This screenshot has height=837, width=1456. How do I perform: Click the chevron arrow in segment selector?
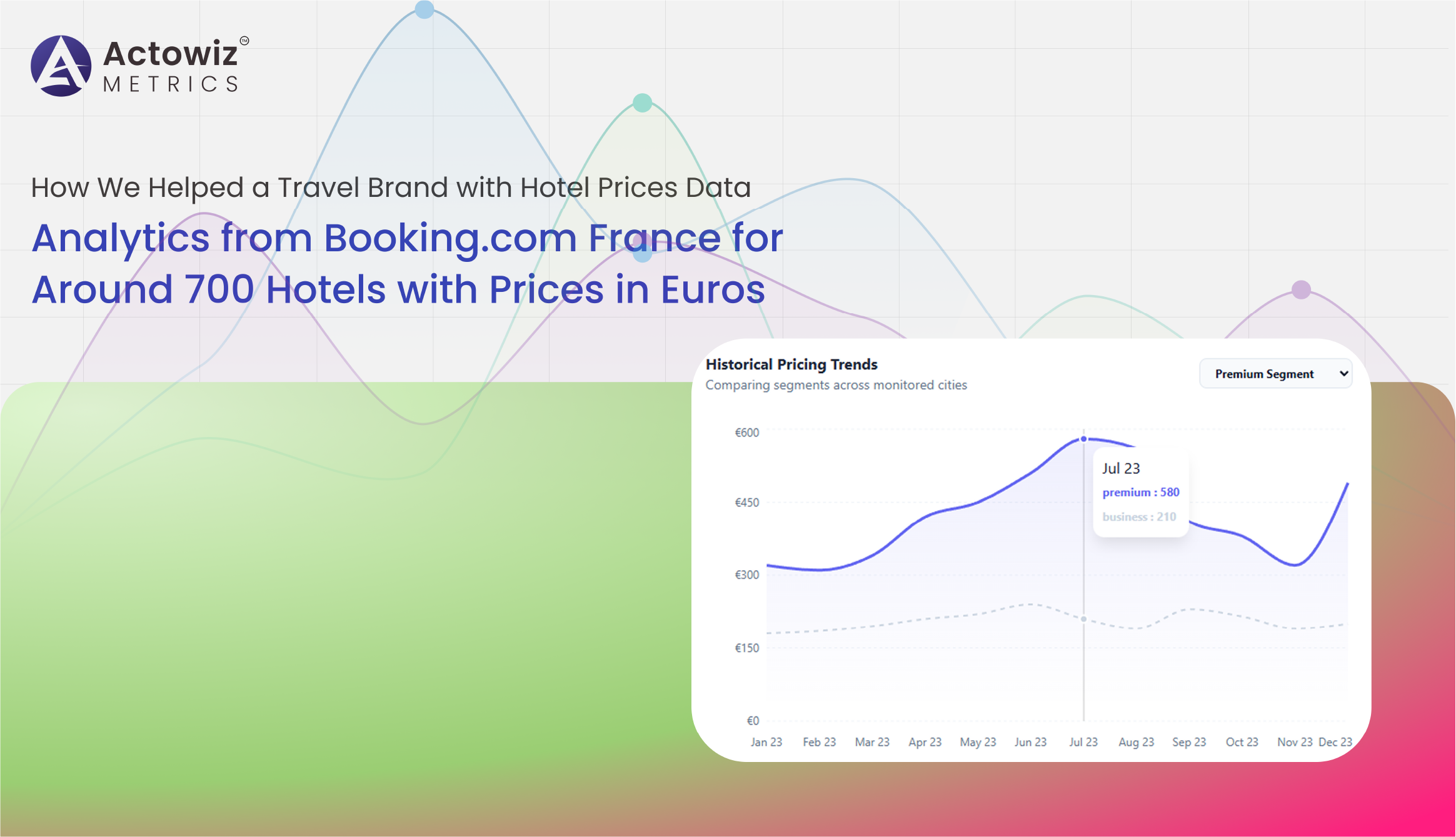point(1343,374)
